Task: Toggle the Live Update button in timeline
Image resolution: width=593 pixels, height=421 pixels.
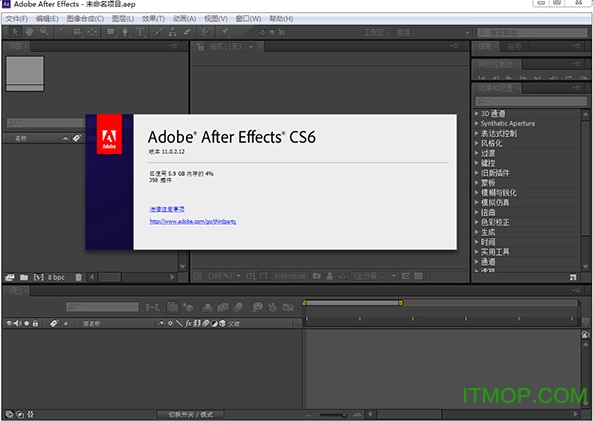Action: [x=172, y=307]
